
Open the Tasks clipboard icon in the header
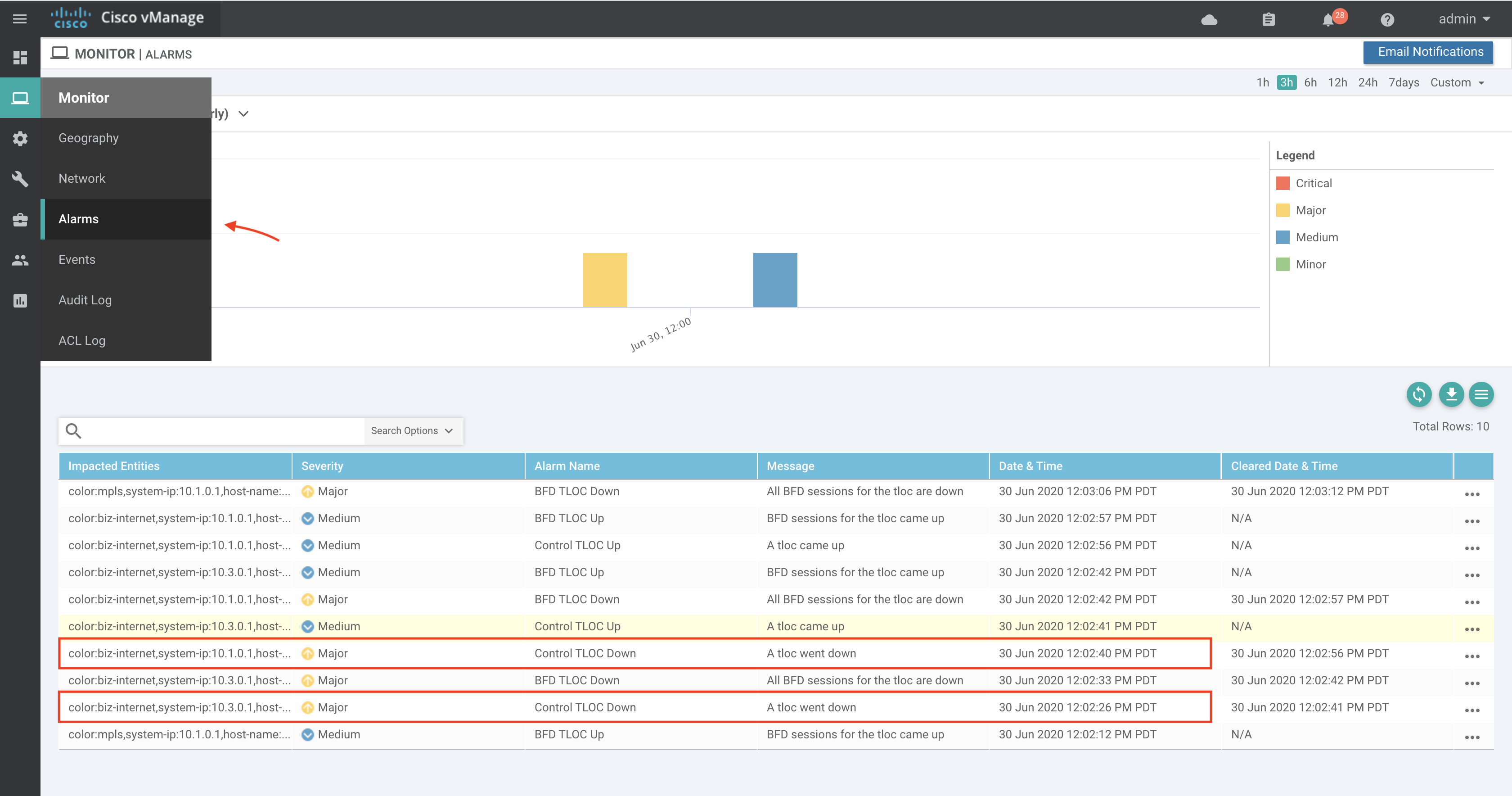click(x=1269, y=19)
